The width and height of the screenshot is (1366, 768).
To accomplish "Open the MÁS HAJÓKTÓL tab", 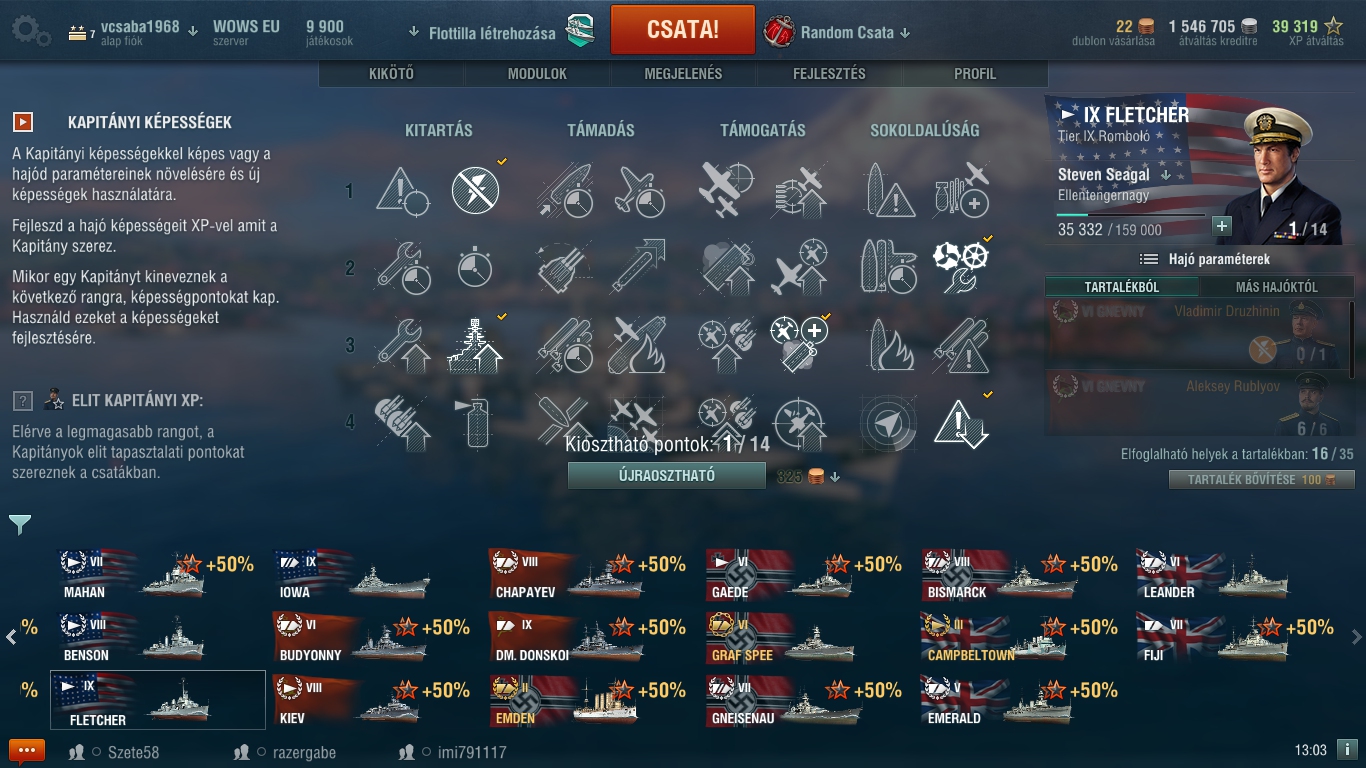I will (x=1276, y=287).
